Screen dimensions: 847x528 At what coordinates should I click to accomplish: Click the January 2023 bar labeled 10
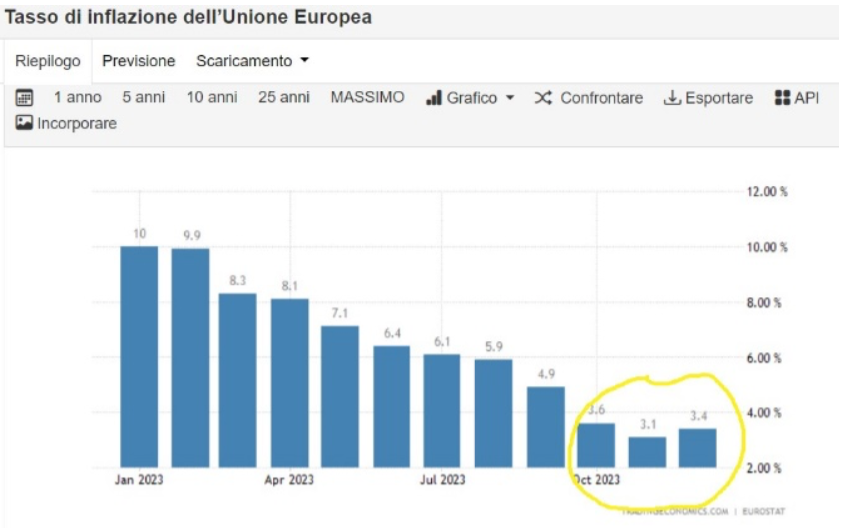pyautogui.click(x=139, y=356)
